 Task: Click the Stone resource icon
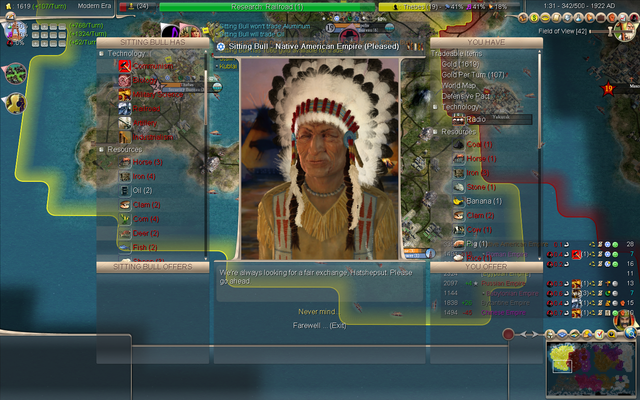pos(458,187)
